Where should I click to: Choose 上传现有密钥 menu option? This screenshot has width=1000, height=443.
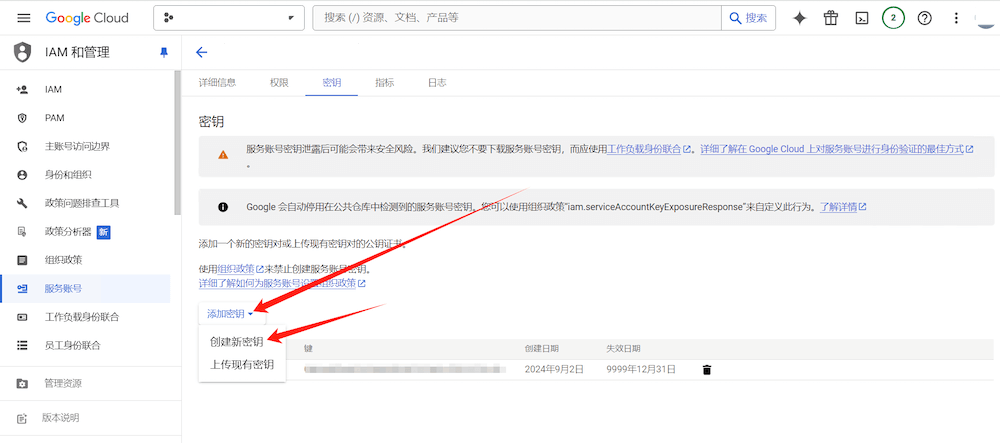click(x=241, y=365)
